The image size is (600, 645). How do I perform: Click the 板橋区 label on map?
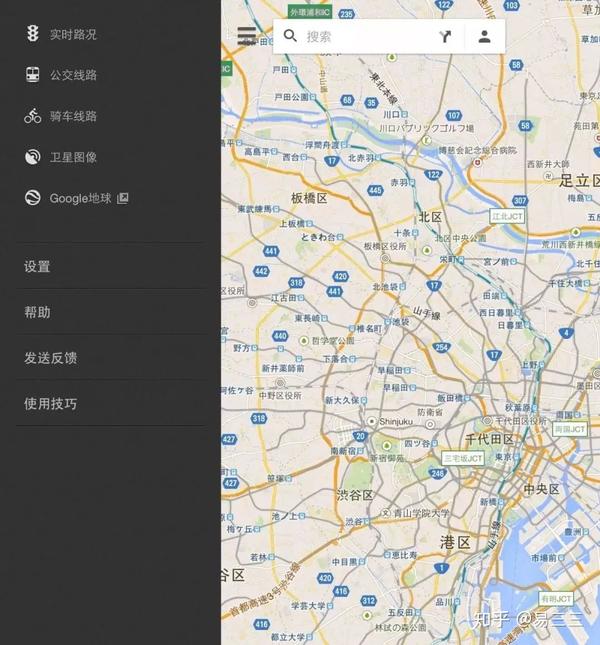(x=309, y=198)
